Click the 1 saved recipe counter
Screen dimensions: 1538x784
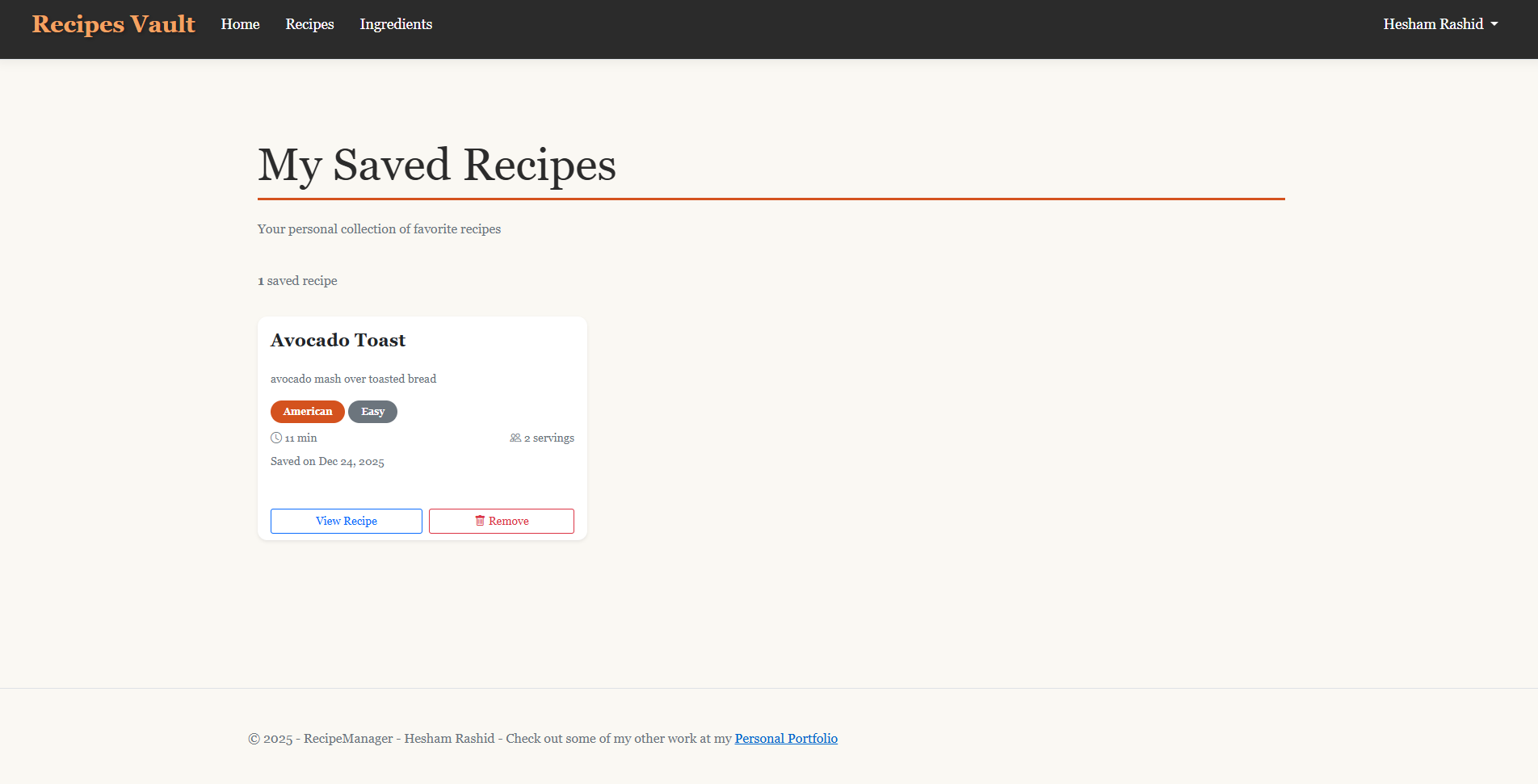pos(297,280)
